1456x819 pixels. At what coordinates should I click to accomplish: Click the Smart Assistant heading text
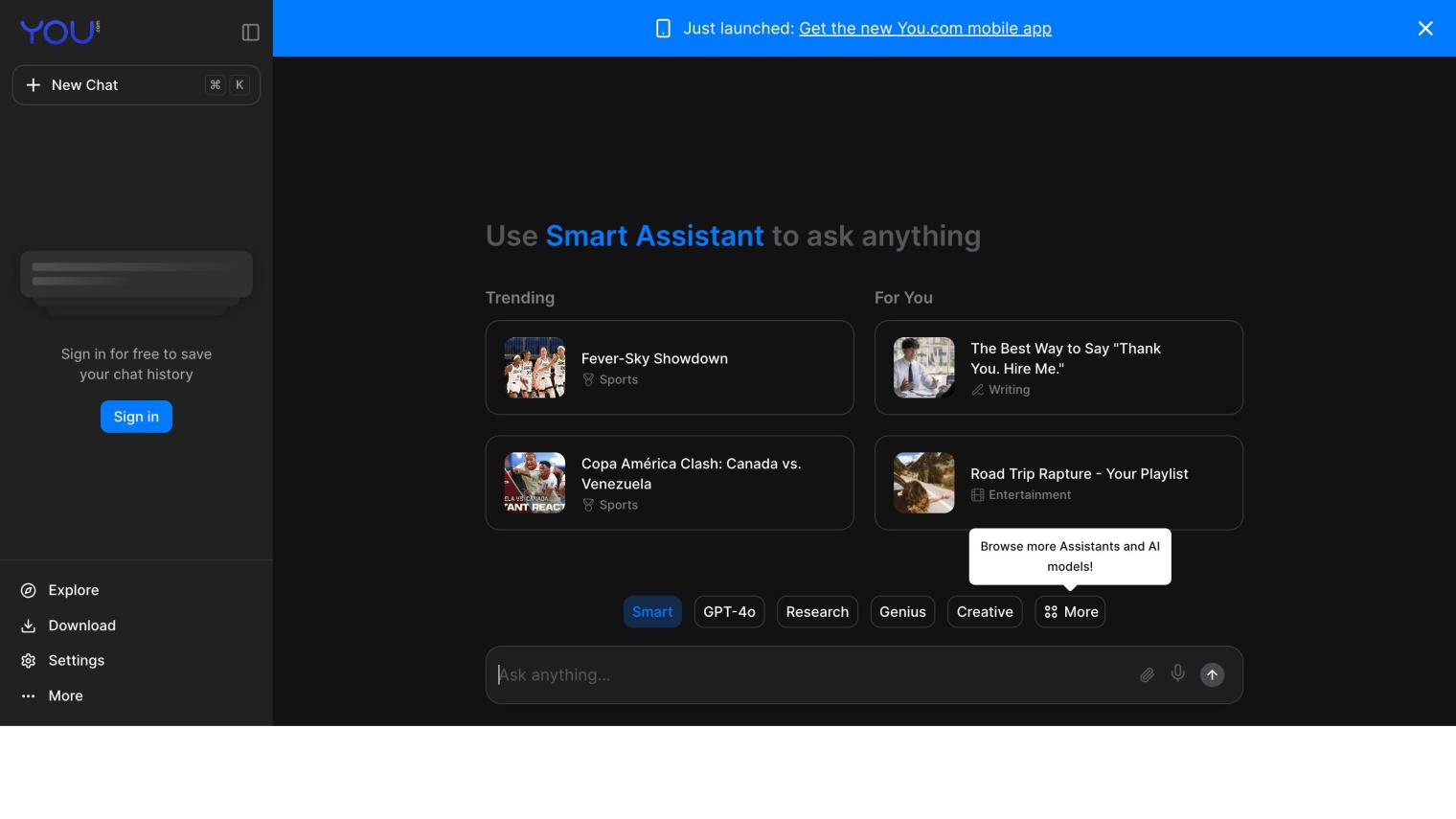pos(654,236)
